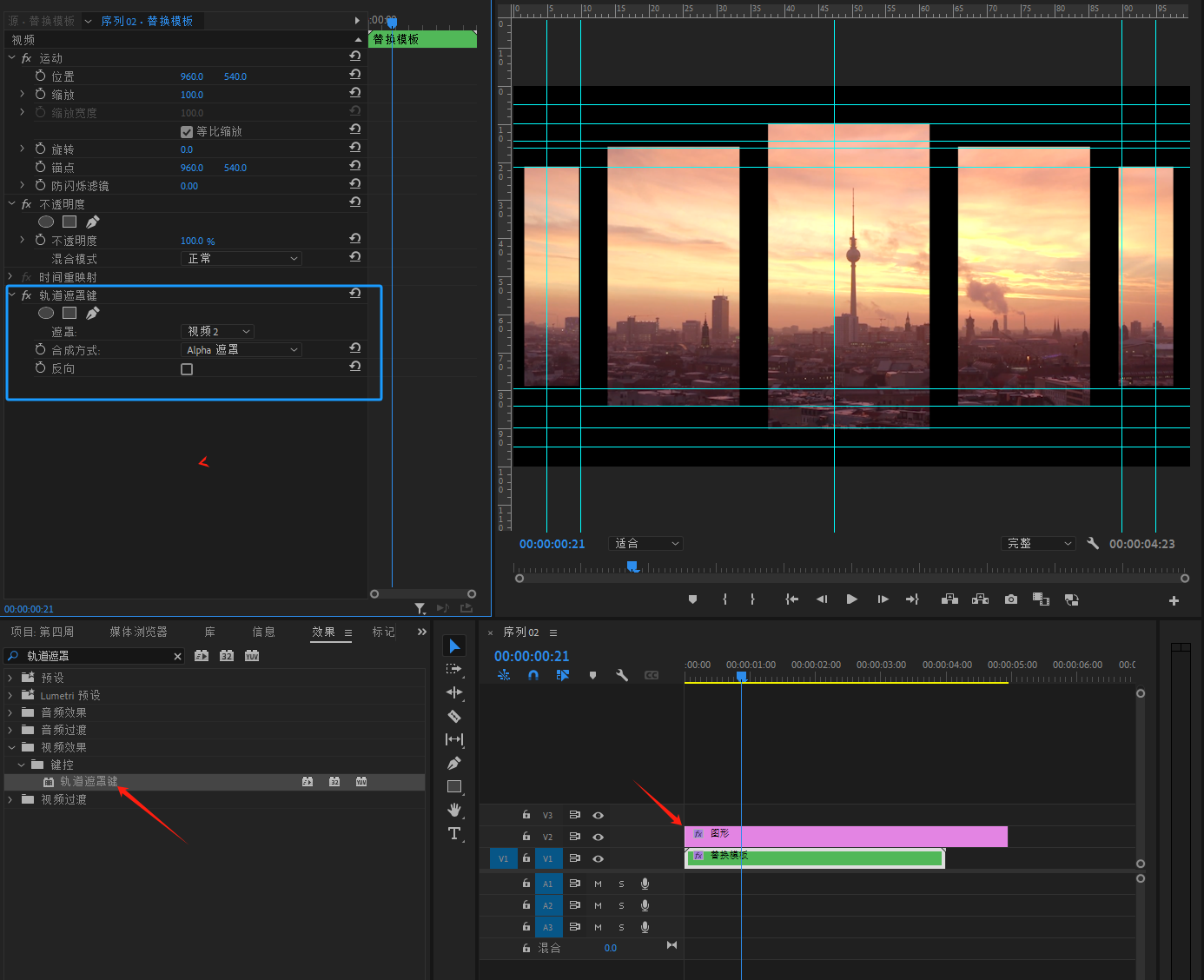Open timeline display settings wrench
Image resolution: width=1204 pixels, height=980 pixels.
click(622, 675)
